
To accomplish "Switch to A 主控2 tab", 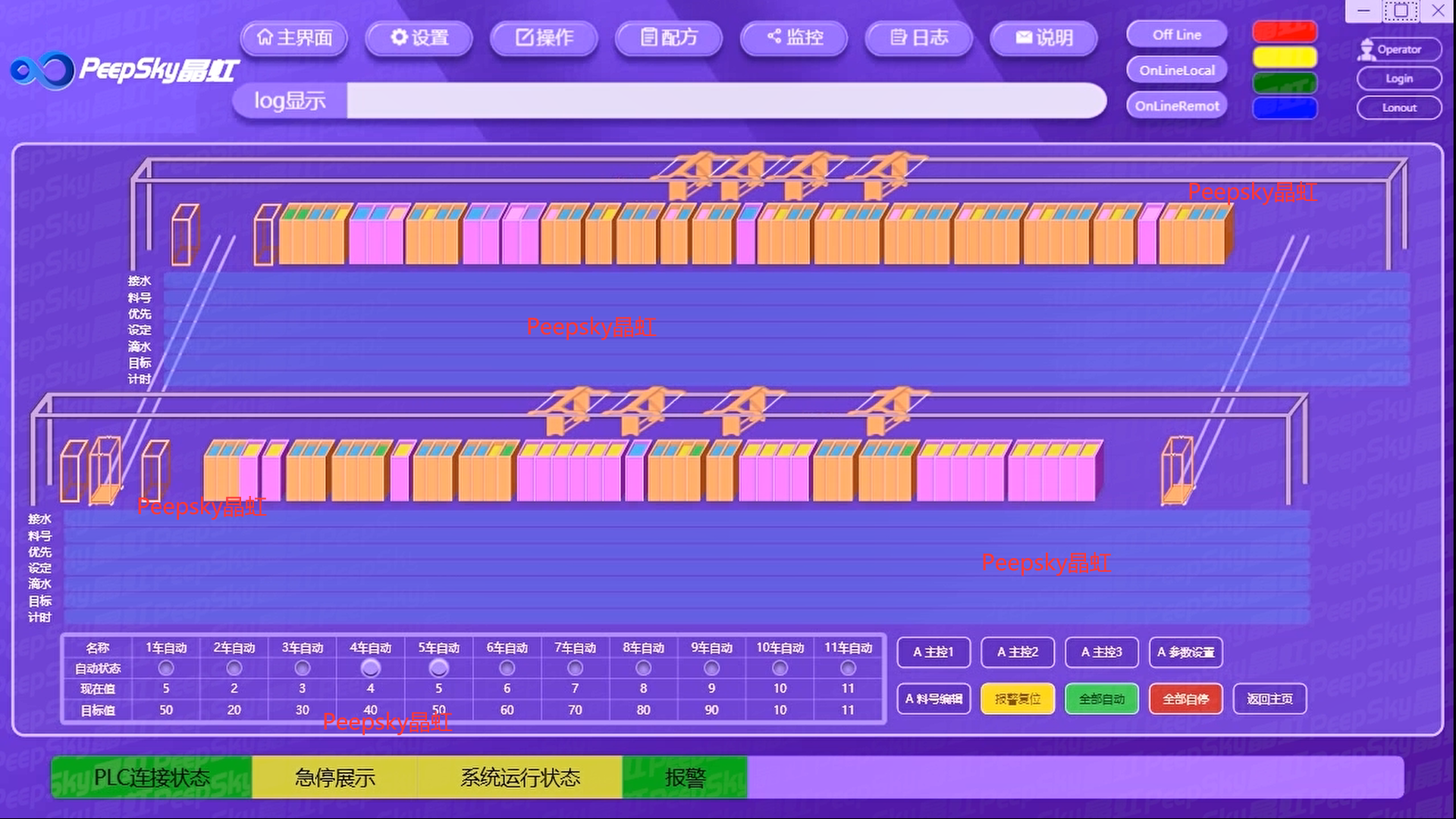I will [x=1017, y=652].
